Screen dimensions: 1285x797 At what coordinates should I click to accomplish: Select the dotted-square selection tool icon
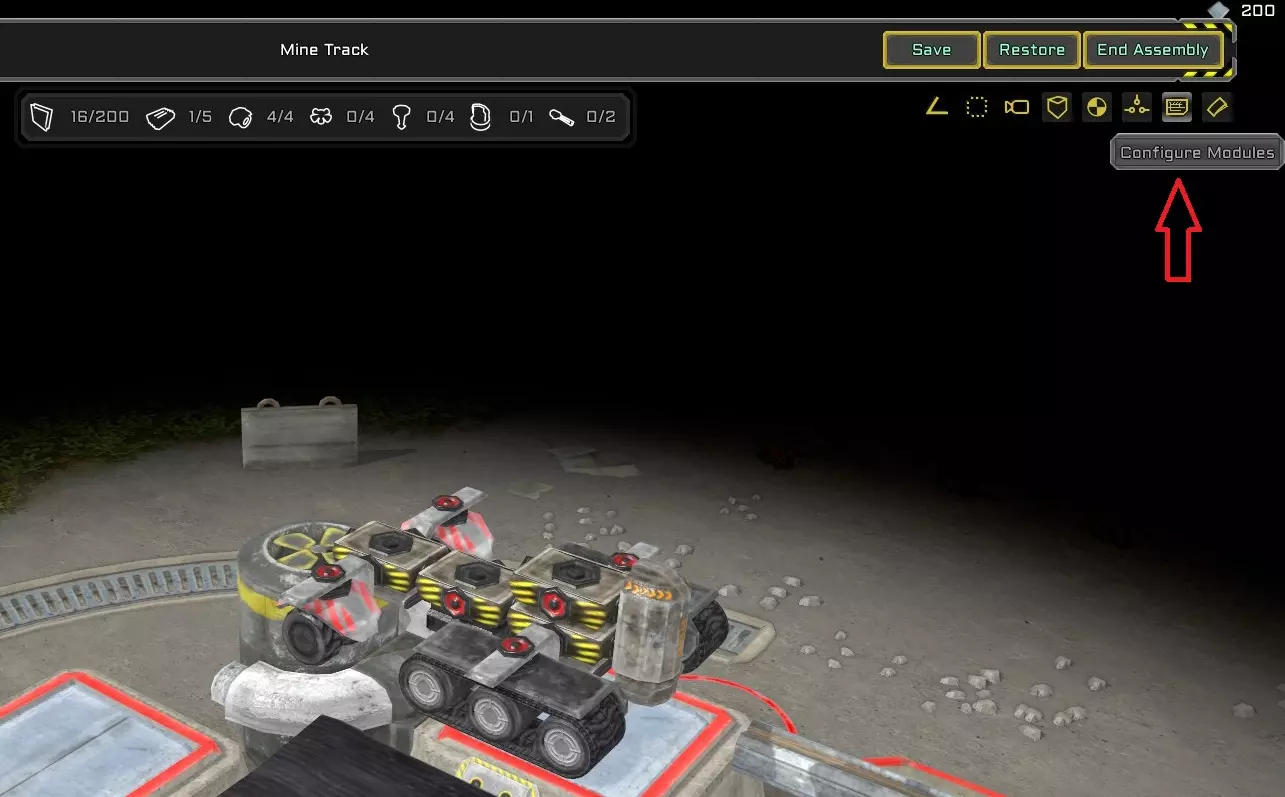(977, 107)
